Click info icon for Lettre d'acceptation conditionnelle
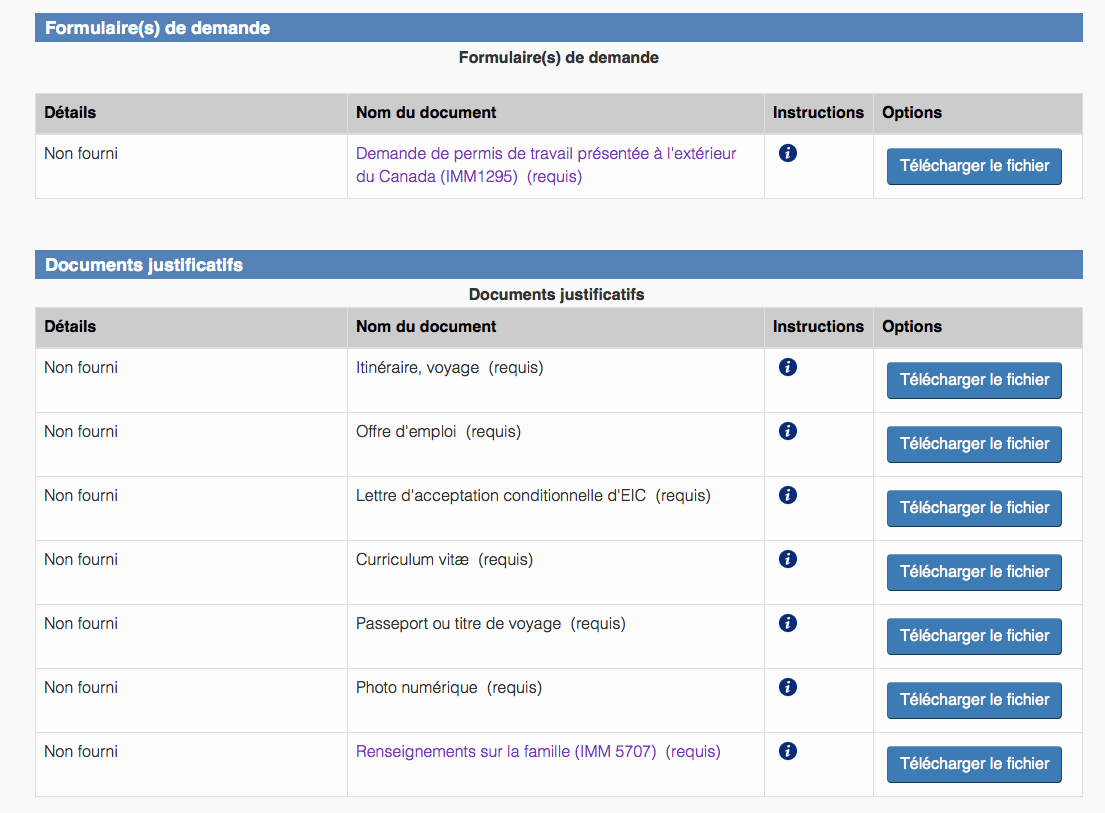This screenshot has height=813, width=1105. [x=787, y=495]
